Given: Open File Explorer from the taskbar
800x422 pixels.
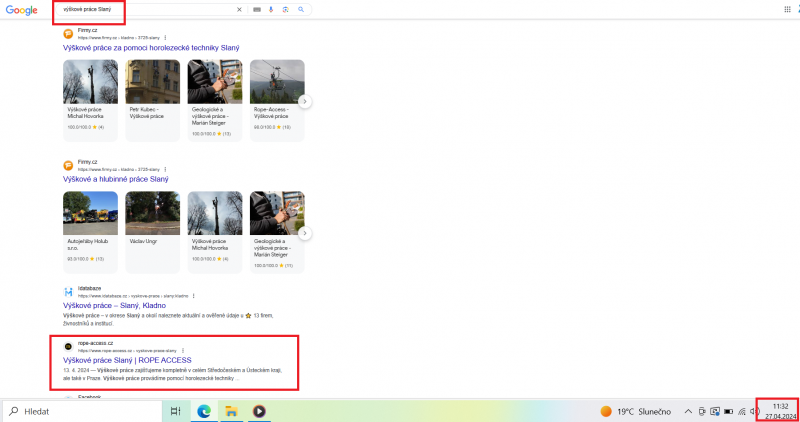Looking at the screenshot, I should (231, 411).
